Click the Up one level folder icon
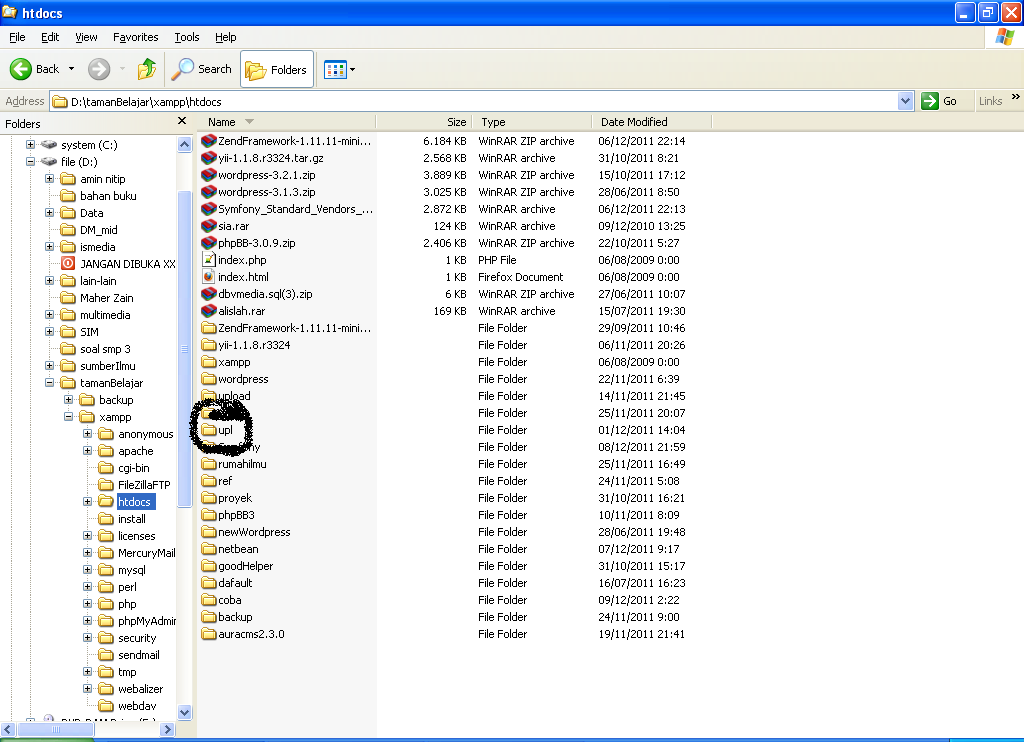 [x=147, y=69]
